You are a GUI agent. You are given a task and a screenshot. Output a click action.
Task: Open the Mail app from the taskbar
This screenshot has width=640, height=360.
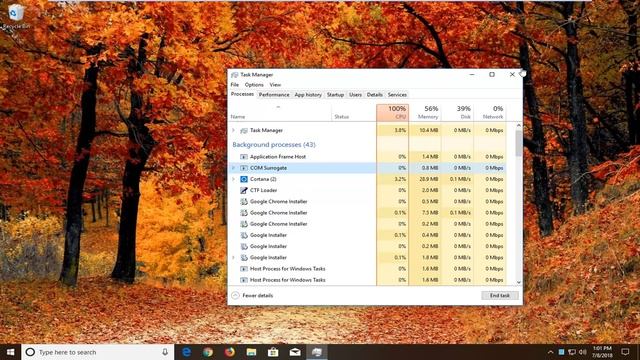coord(295,352)
